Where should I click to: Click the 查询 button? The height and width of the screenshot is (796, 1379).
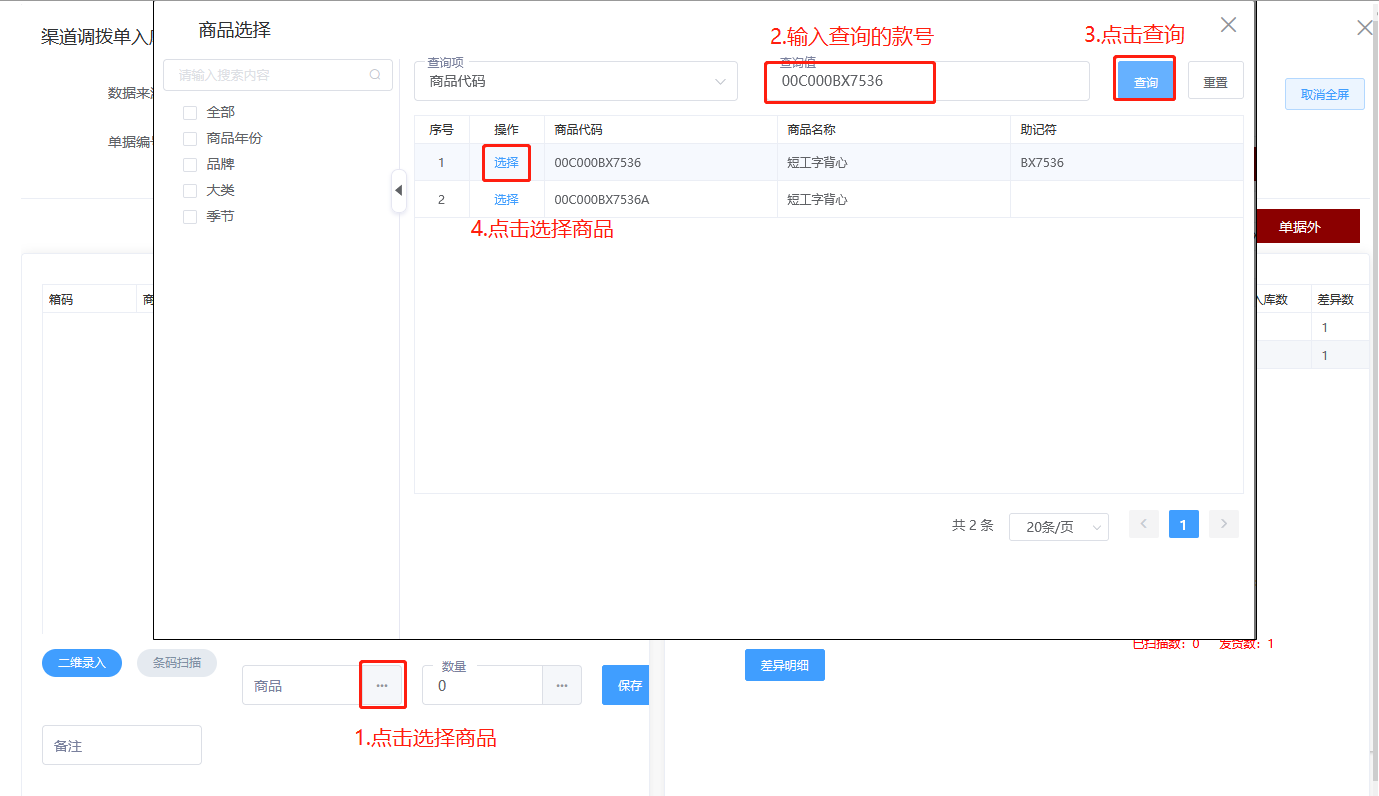pyautogui.click(x=1146, y=82)
